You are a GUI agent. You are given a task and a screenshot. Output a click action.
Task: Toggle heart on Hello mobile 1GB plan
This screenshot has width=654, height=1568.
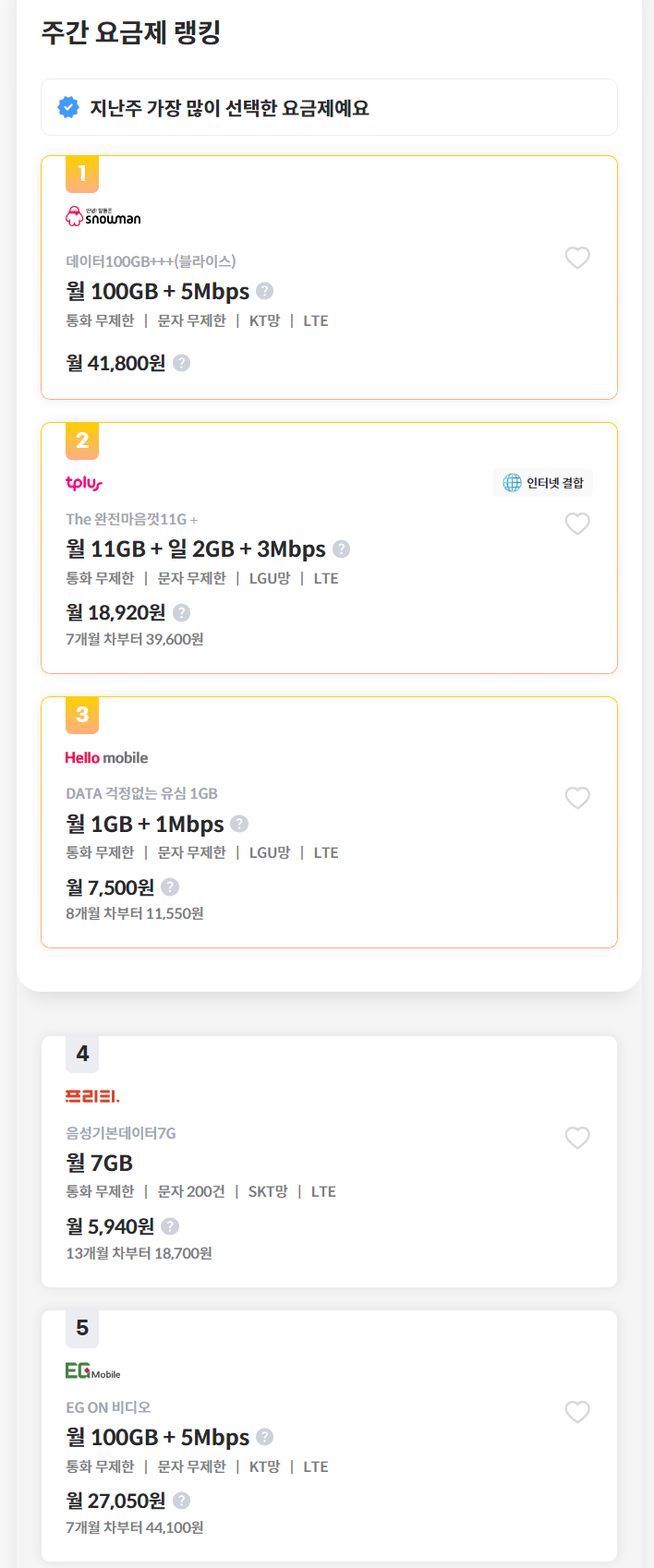coord(577,798)
